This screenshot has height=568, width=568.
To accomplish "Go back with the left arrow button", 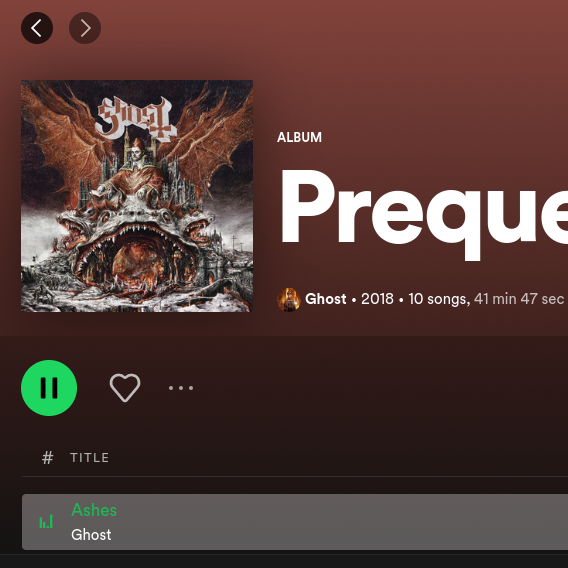I will click(37, 28).
